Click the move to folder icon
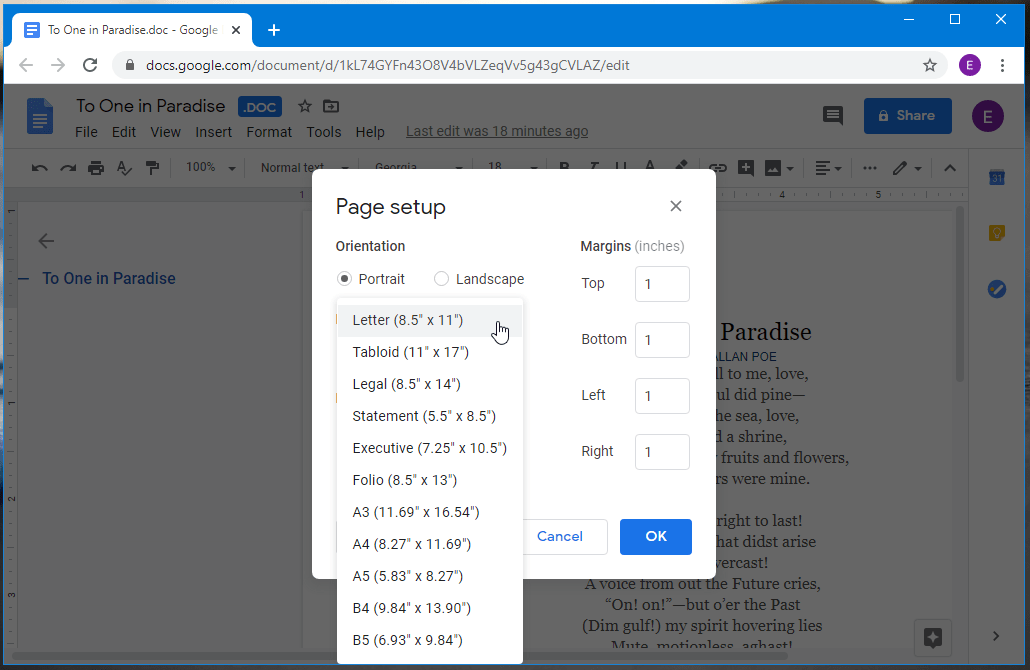This screenshot has width=1030, height=670. (331, 106)
